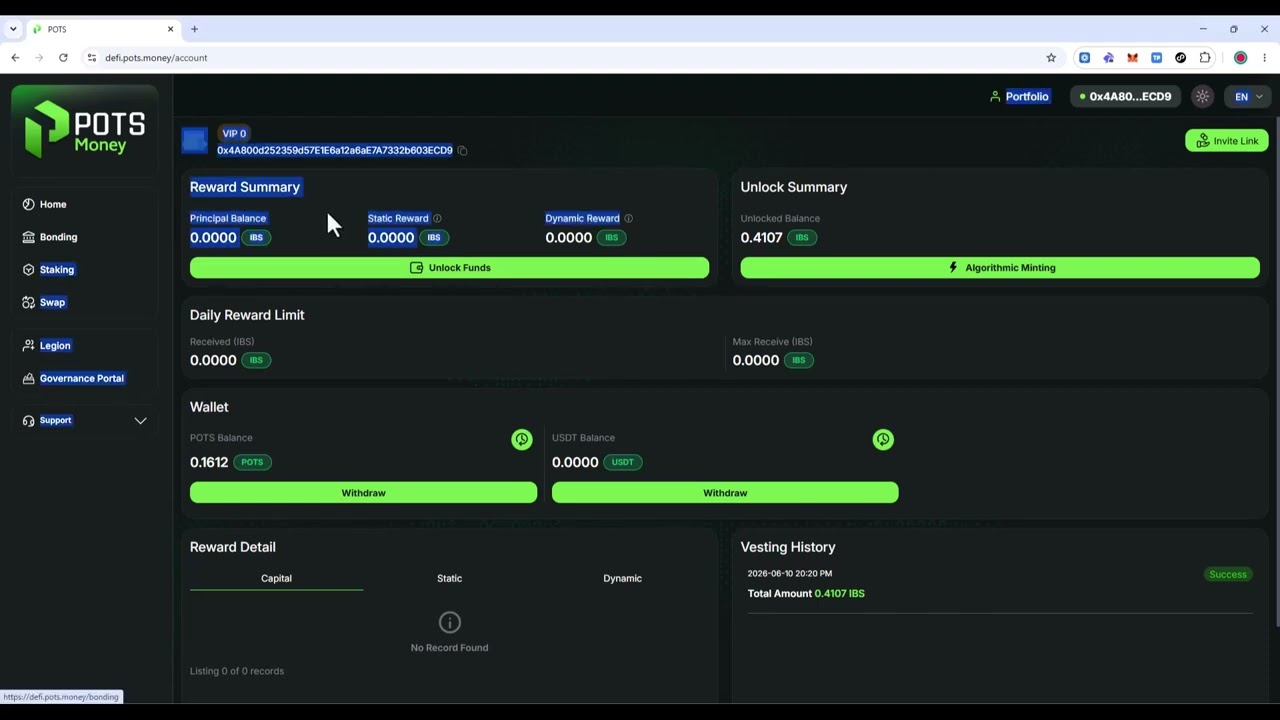The height and width of the screenshot is (720, 1280).
Task: Open the Chrome three-dot menu
Action: pyautogui.click(x=1264, y=58)
